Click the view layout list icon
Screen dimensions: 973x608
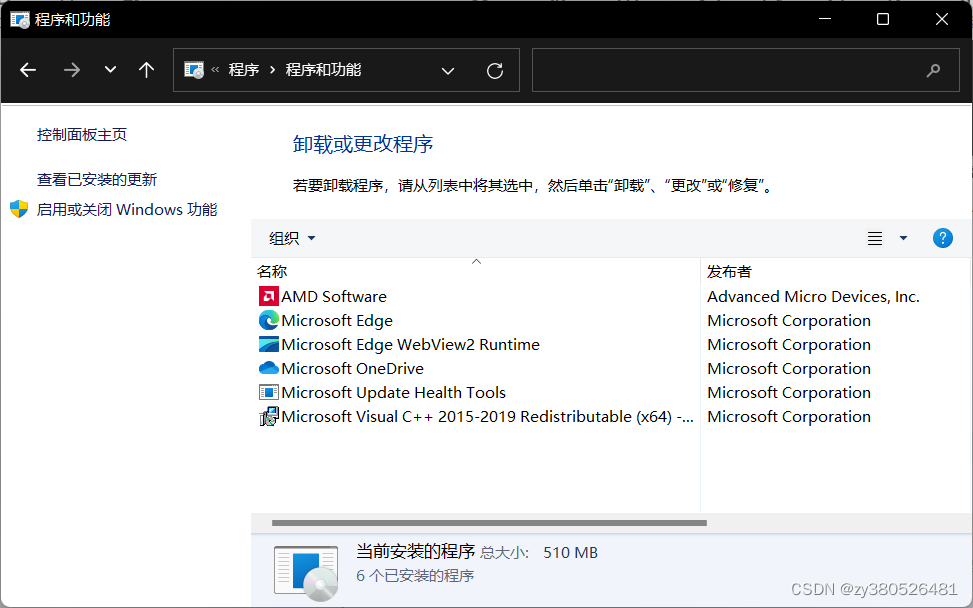[x=875, y=238]
